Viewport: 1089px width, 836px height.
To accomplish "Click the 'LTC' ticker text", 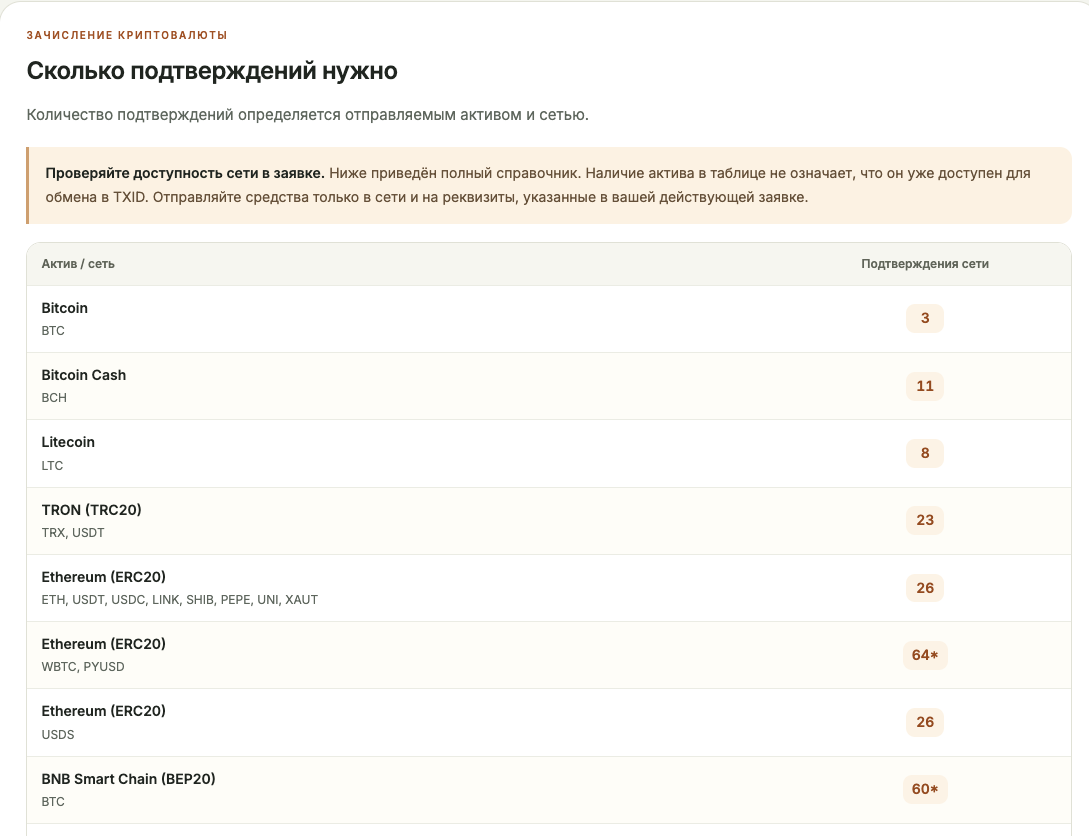I will (52, 465).
